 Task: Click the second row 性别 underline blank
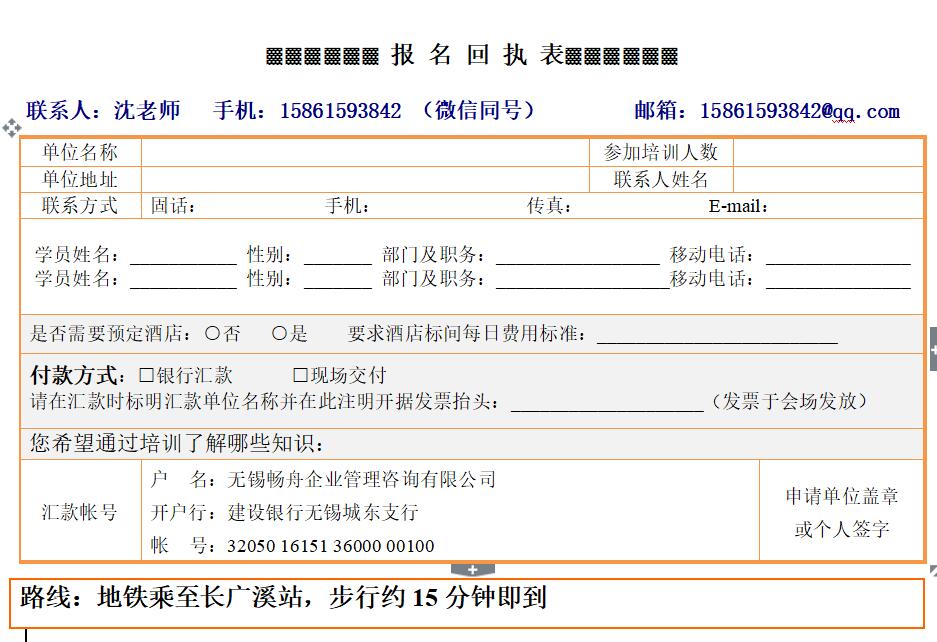click(x=338, y=280)
